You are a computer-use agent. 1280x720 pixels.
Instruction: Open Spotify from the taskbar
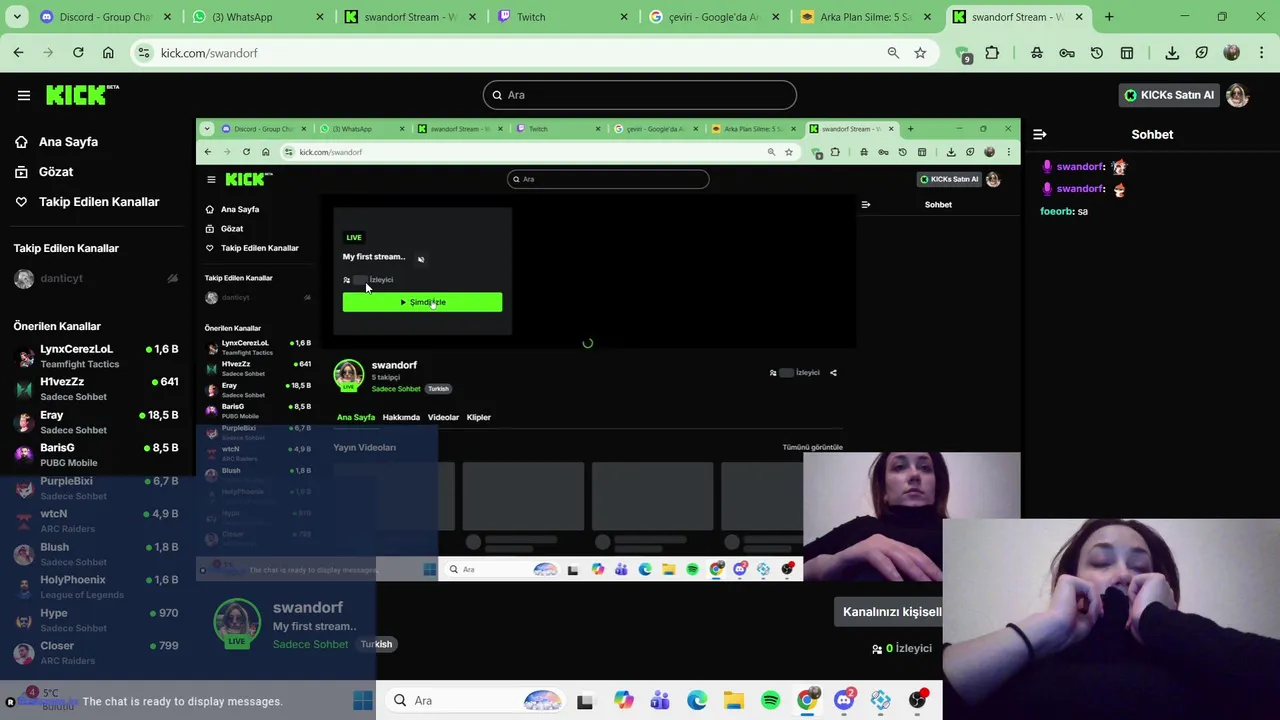[x=770, y=701]
